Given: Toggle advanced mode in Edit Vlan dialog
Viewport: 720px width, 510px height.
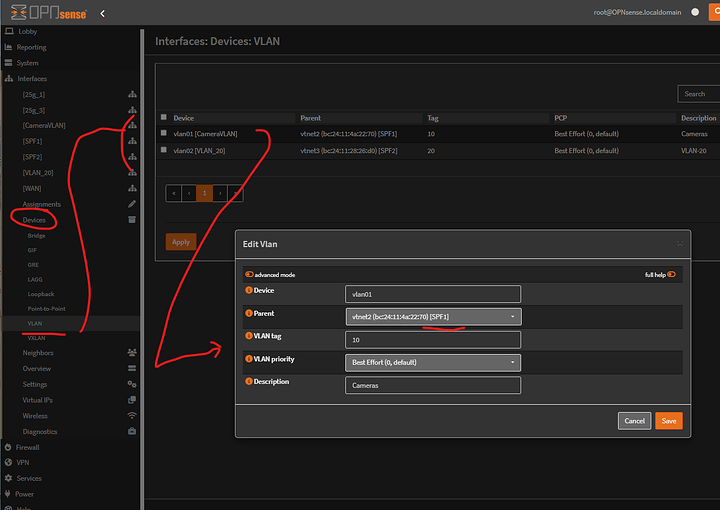Looking at the screenshot, I should pyautogui.click(x=250, y=274).
